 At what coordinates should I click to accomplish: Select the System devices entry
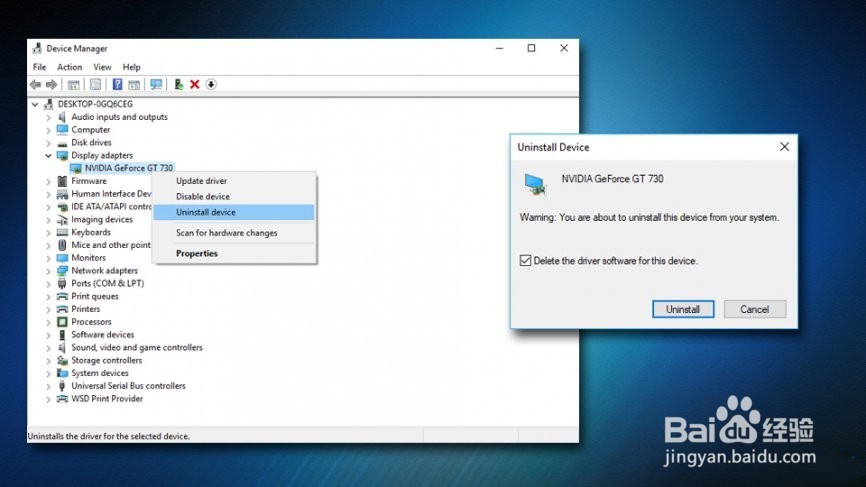pos(99,373)
